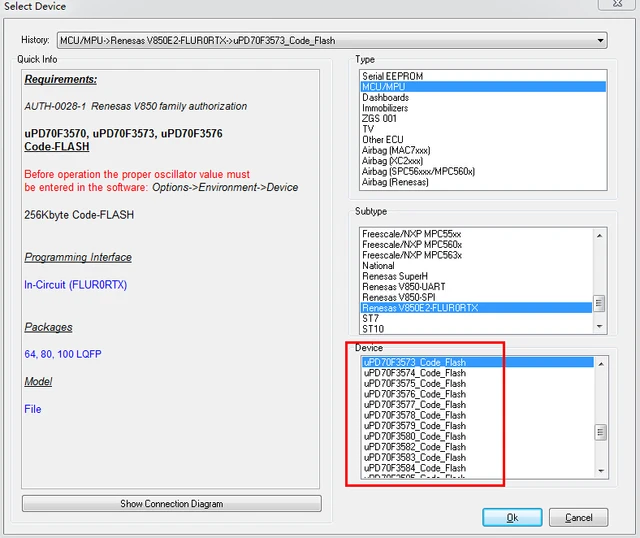Pick Other ECU type

(483, 140)
